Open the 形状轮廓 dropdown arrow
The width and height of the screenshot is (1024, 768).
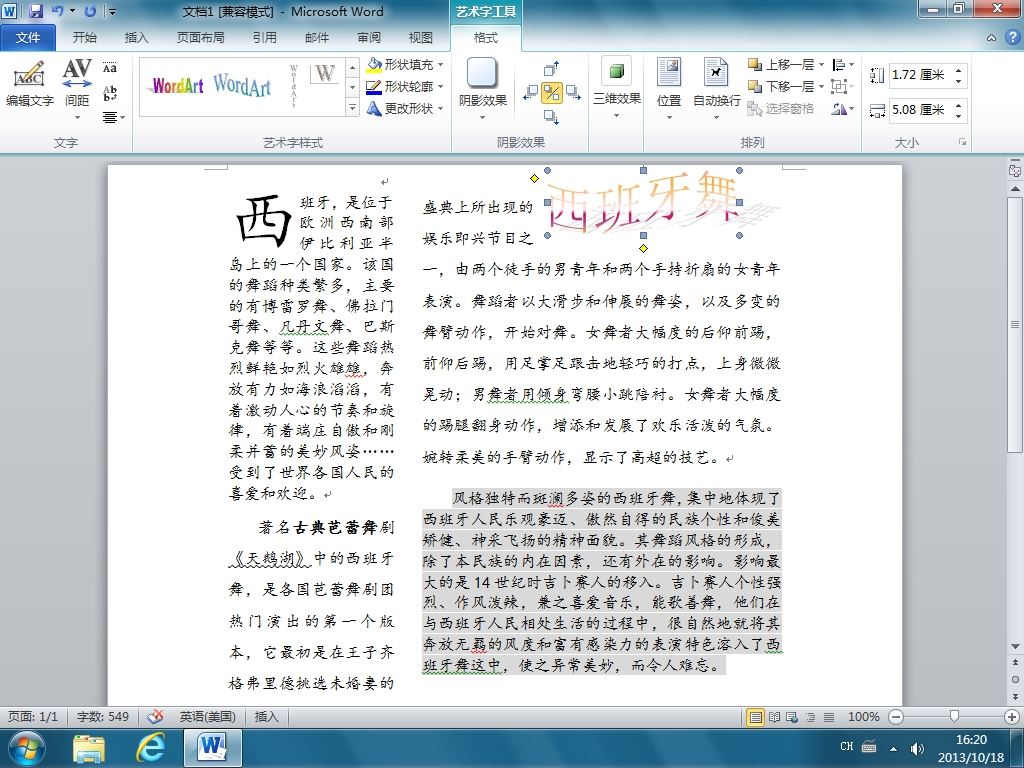point(441,86)
